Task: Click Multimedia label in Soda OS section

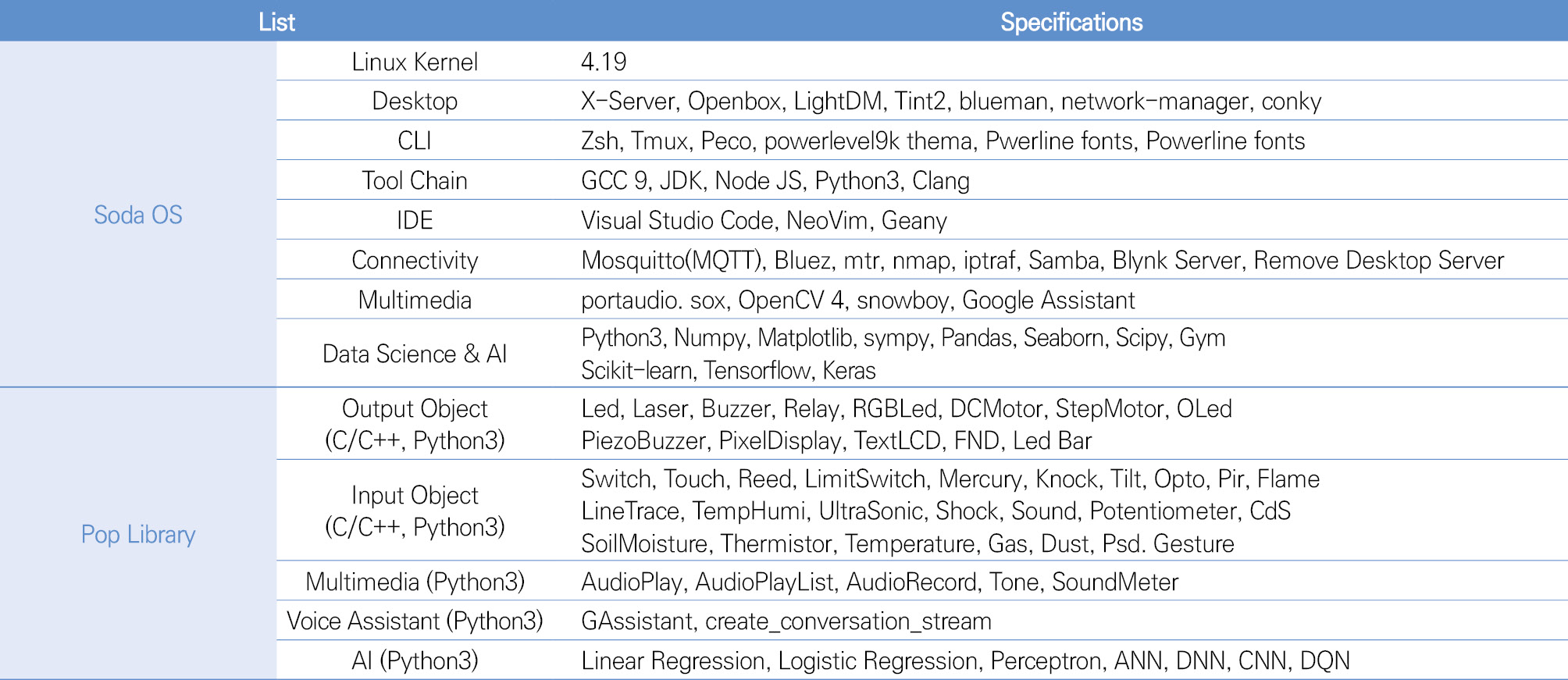Action: [414, 300]
